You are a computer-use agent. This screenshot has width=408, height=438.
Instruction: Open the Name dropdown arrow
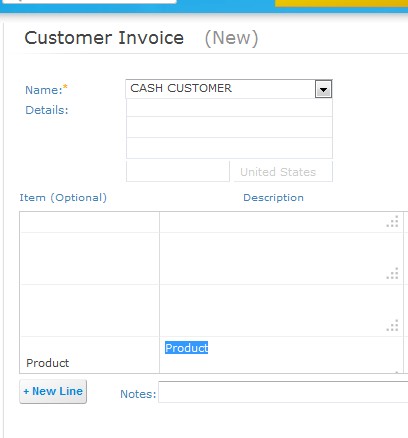click(323, 89)
